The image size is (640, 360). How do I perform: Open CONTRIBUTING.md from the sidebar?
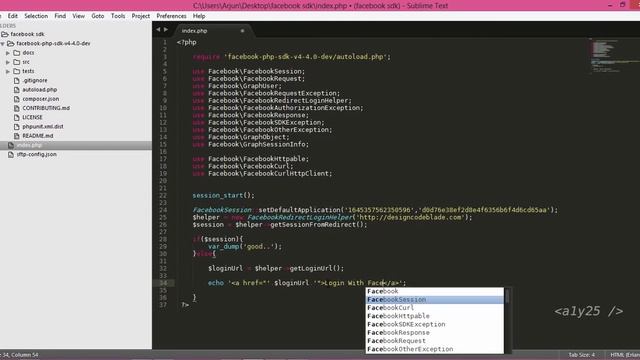point(46,108)
